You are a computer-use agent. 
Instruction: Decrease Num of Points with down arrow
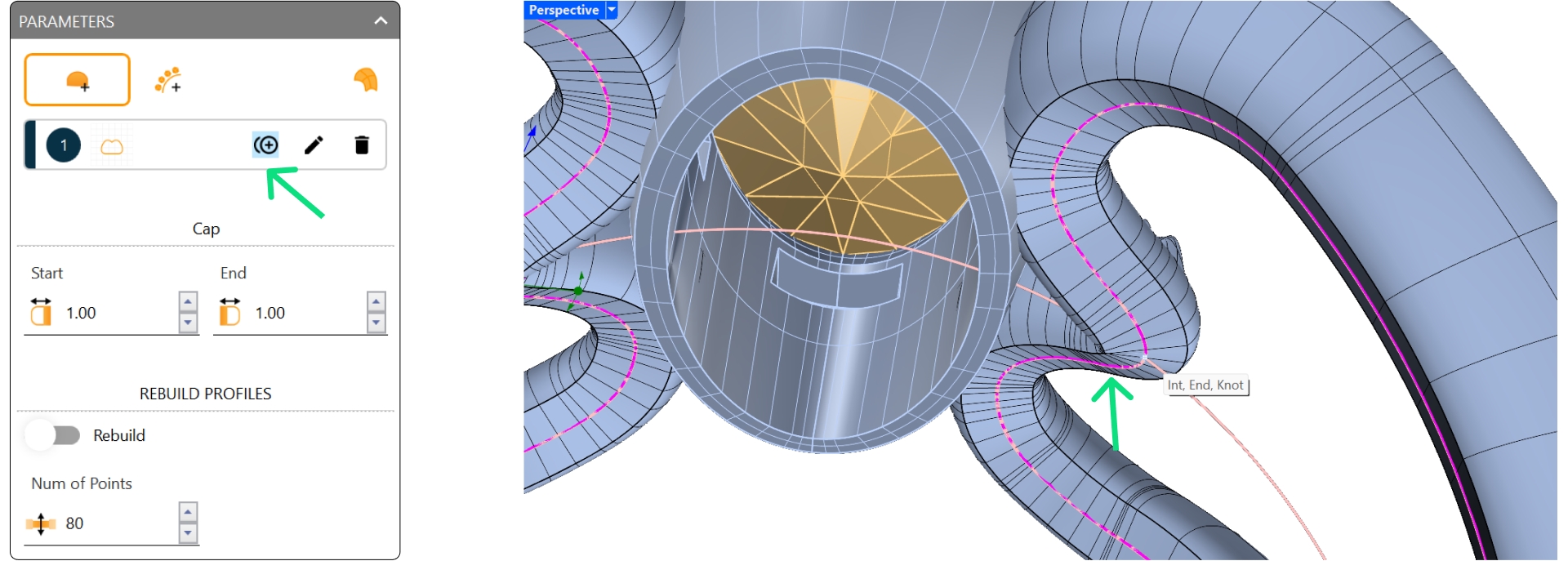[x=188, y=533]
